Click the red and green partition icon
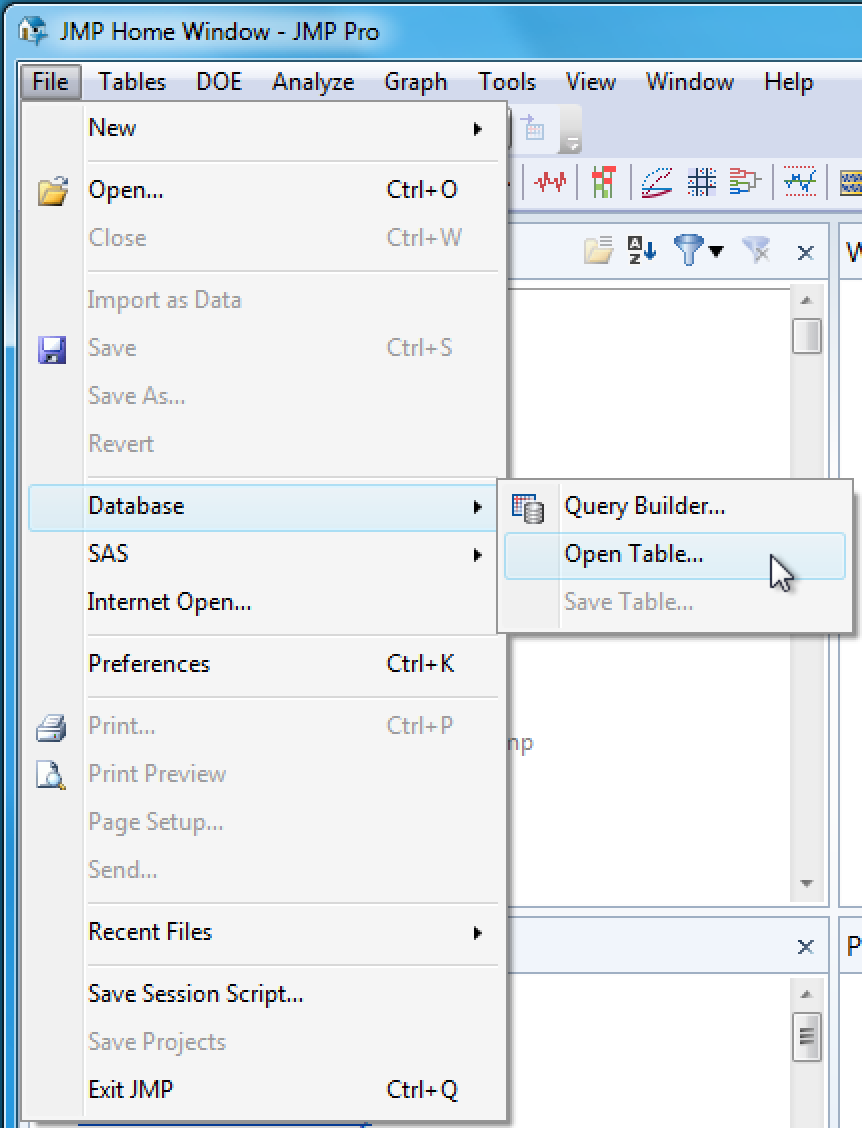862x1128 pixels. (603, 182)
